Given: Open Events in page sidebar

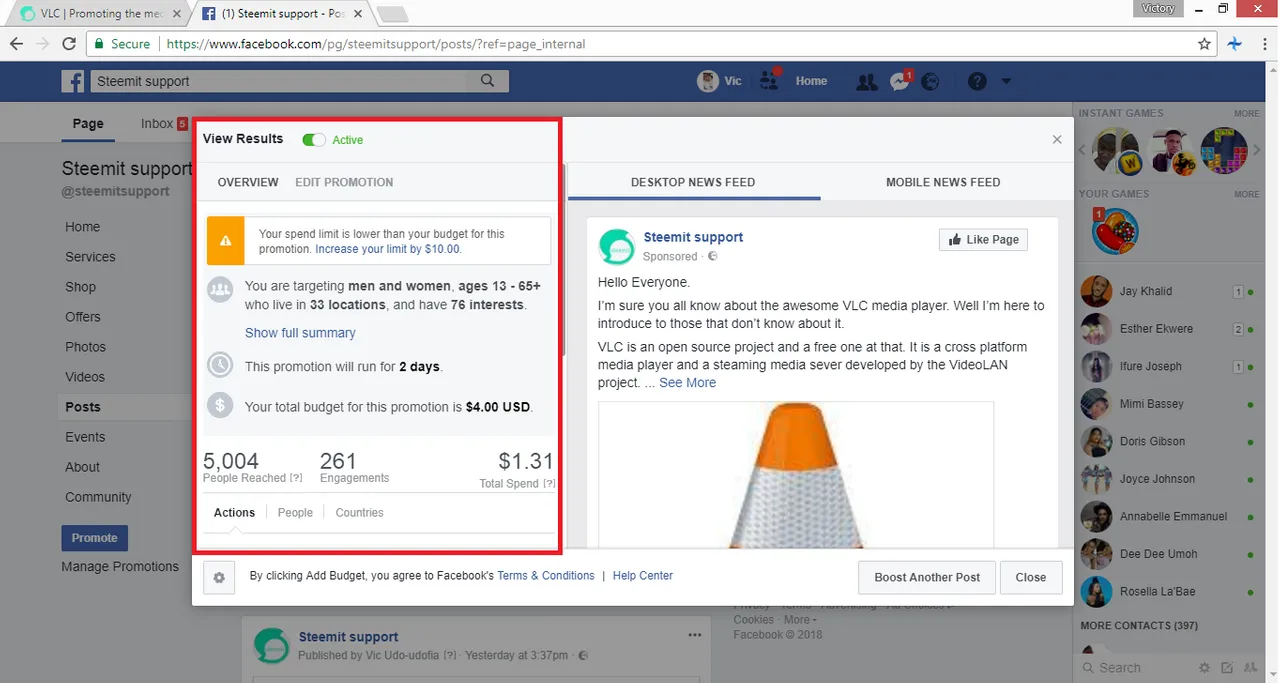Looking at the screenshot, I should tap(85, 437).
